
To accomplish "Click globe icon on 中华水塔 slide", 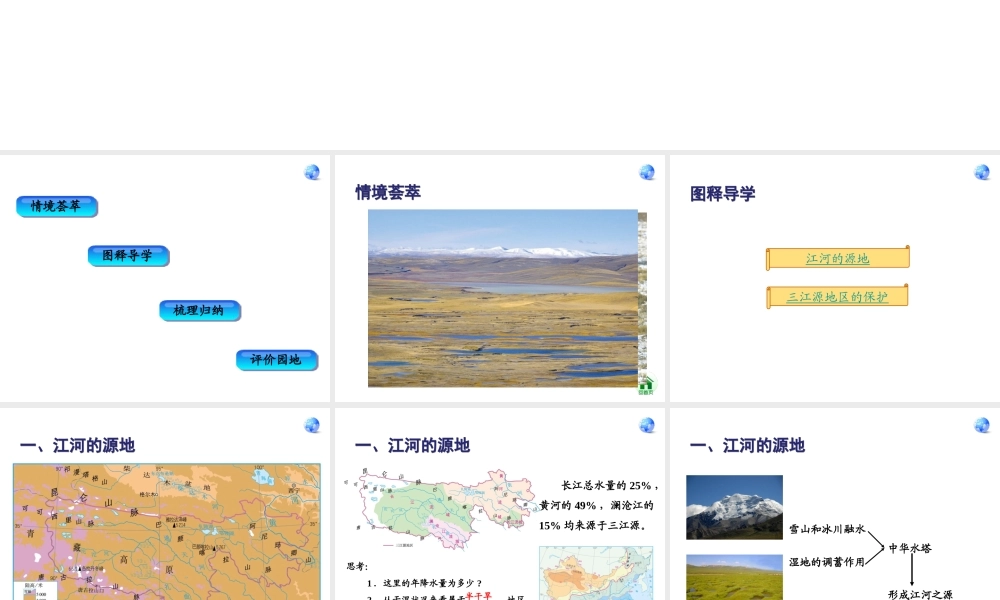I will click(x=982, y=425).
